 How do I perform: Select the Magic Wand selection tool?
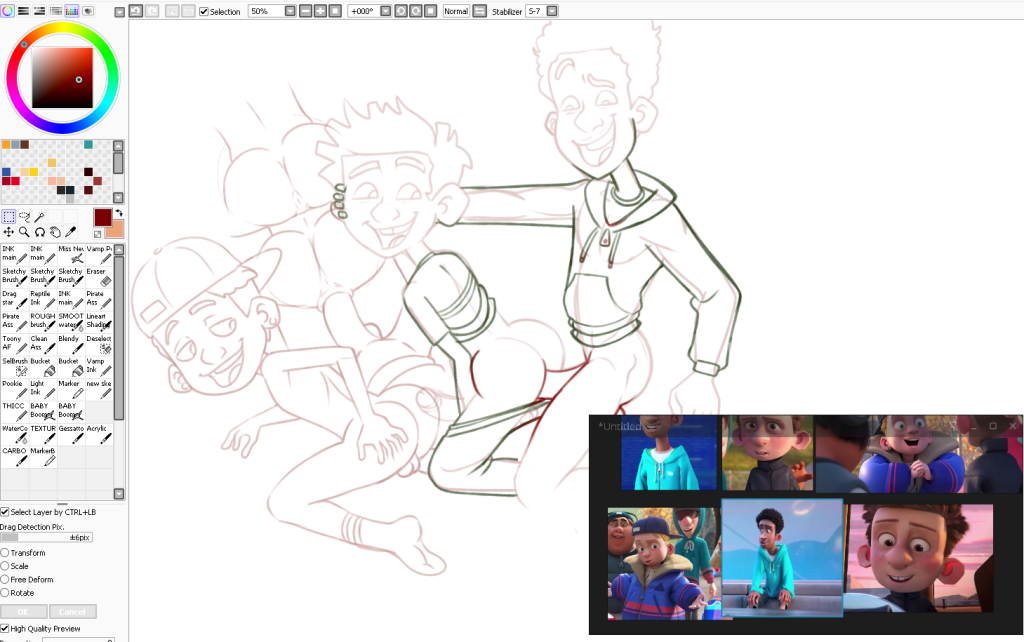click(x=39, y=216)
